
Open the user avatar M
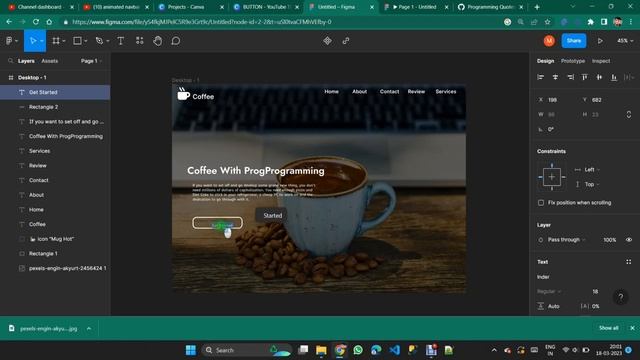(549, 41)
